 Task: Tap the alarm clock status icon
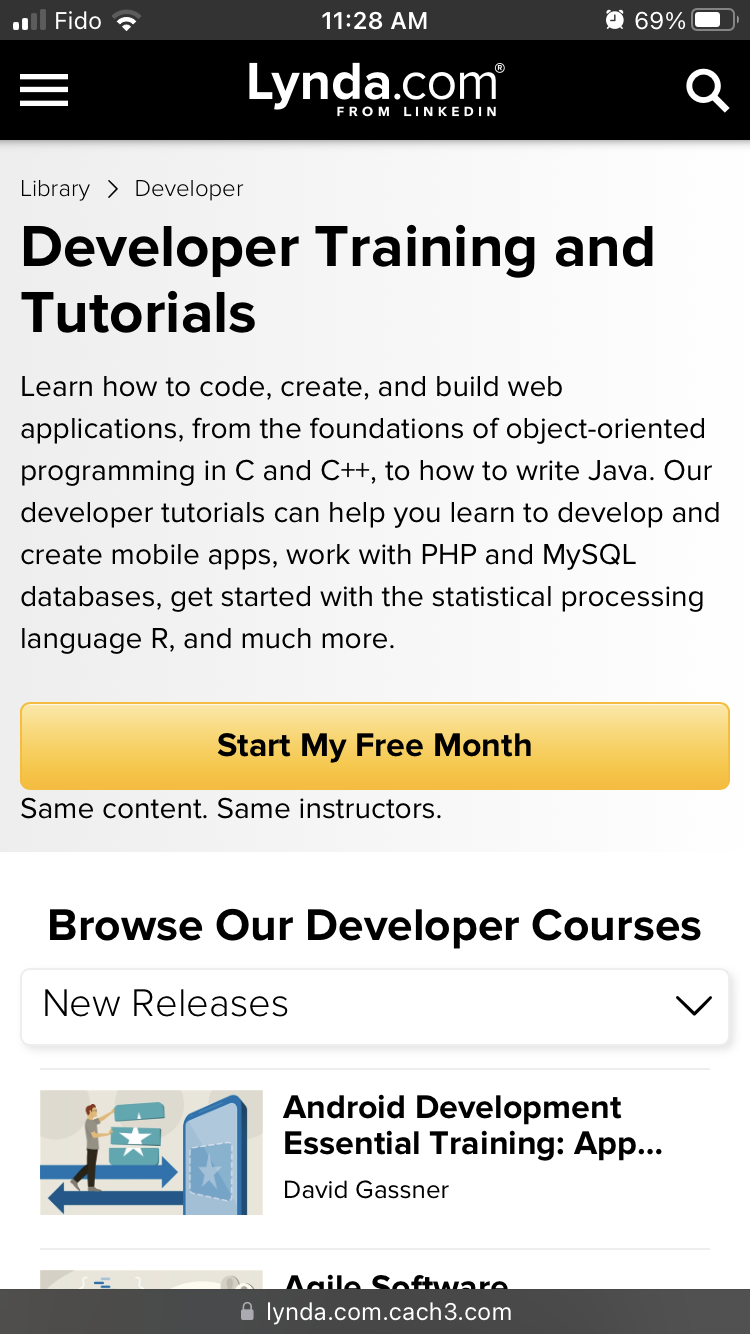coord(614,20)
